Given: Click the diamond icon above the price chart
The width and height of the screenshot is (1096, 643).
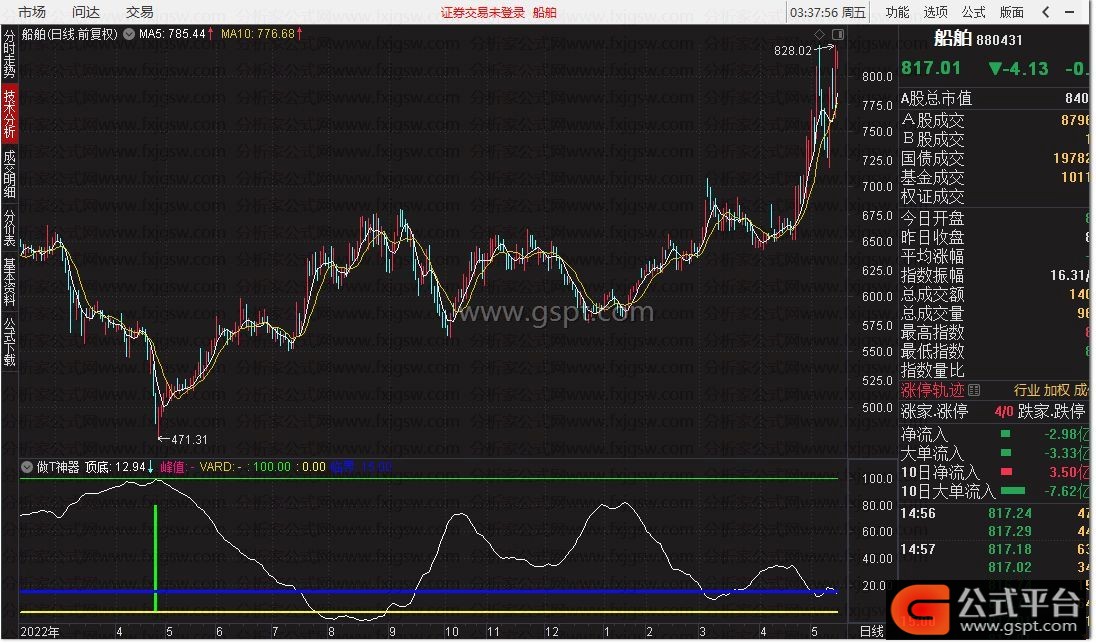Looking at the screenshot, I should point(819,34).
